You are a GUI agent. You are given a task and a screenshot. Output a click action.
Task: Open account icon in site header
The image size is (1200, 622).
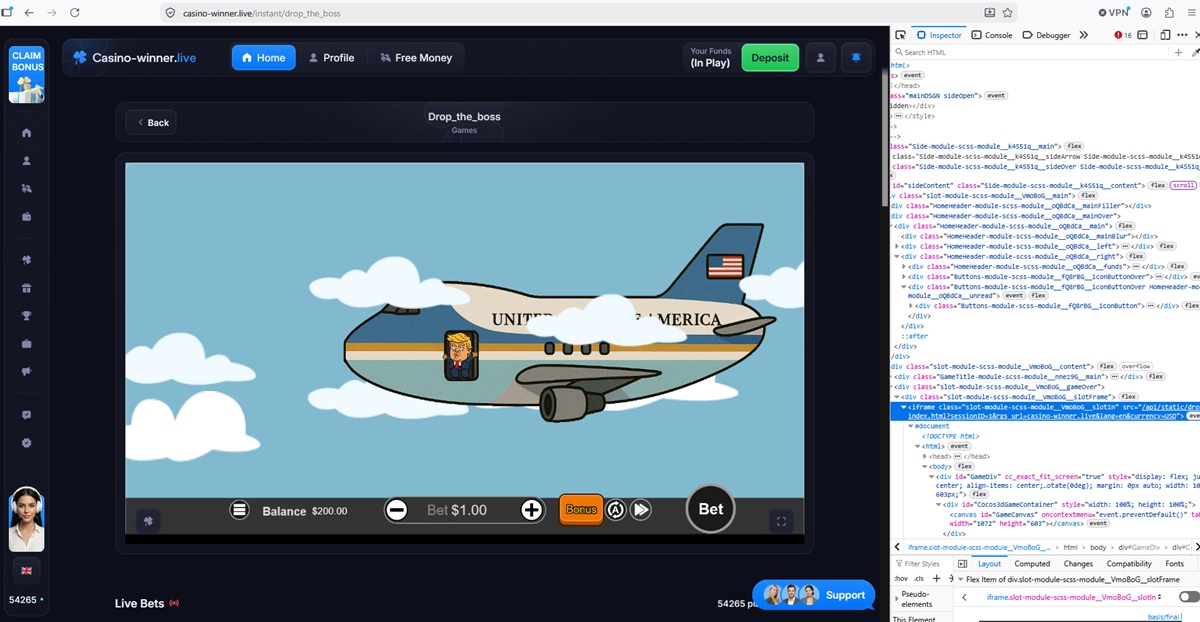tap(820, 58)
